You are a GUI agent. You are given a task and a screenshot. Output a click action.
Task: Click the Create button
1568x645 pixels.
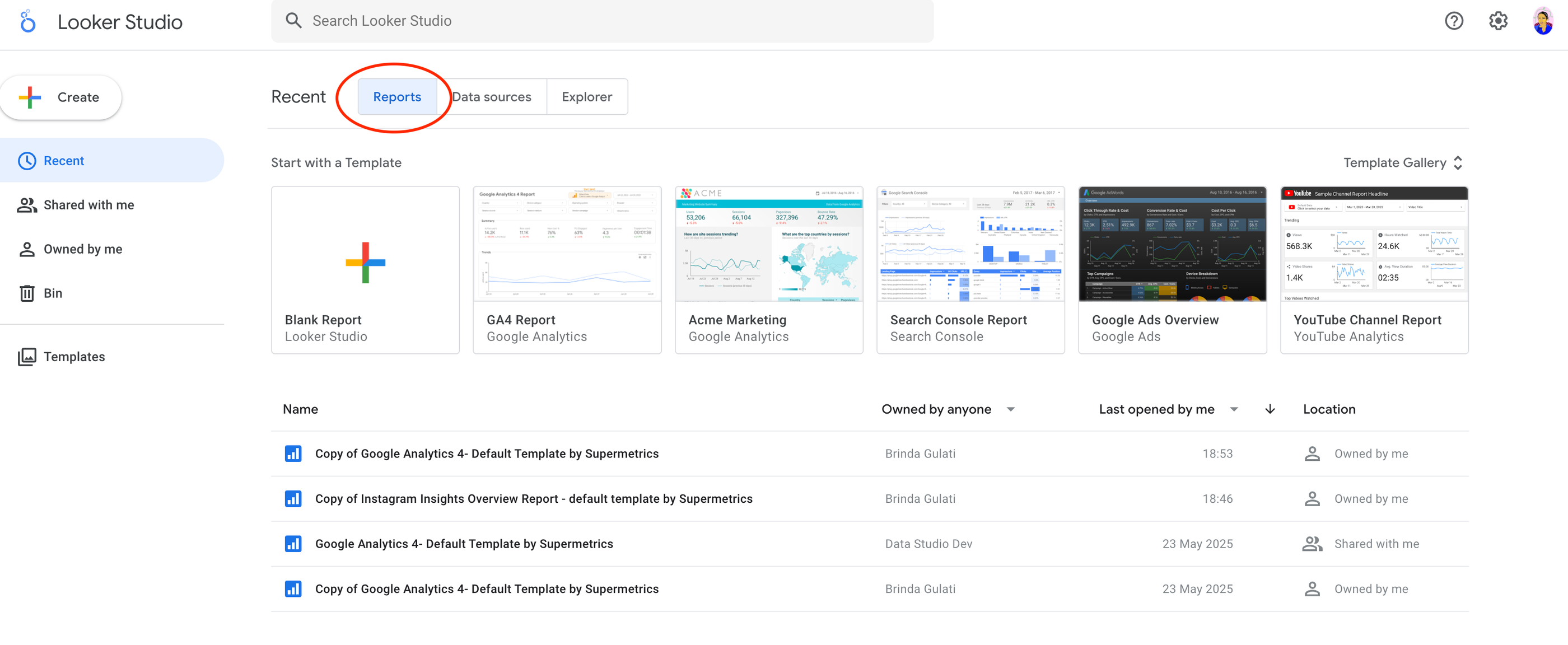61,97
